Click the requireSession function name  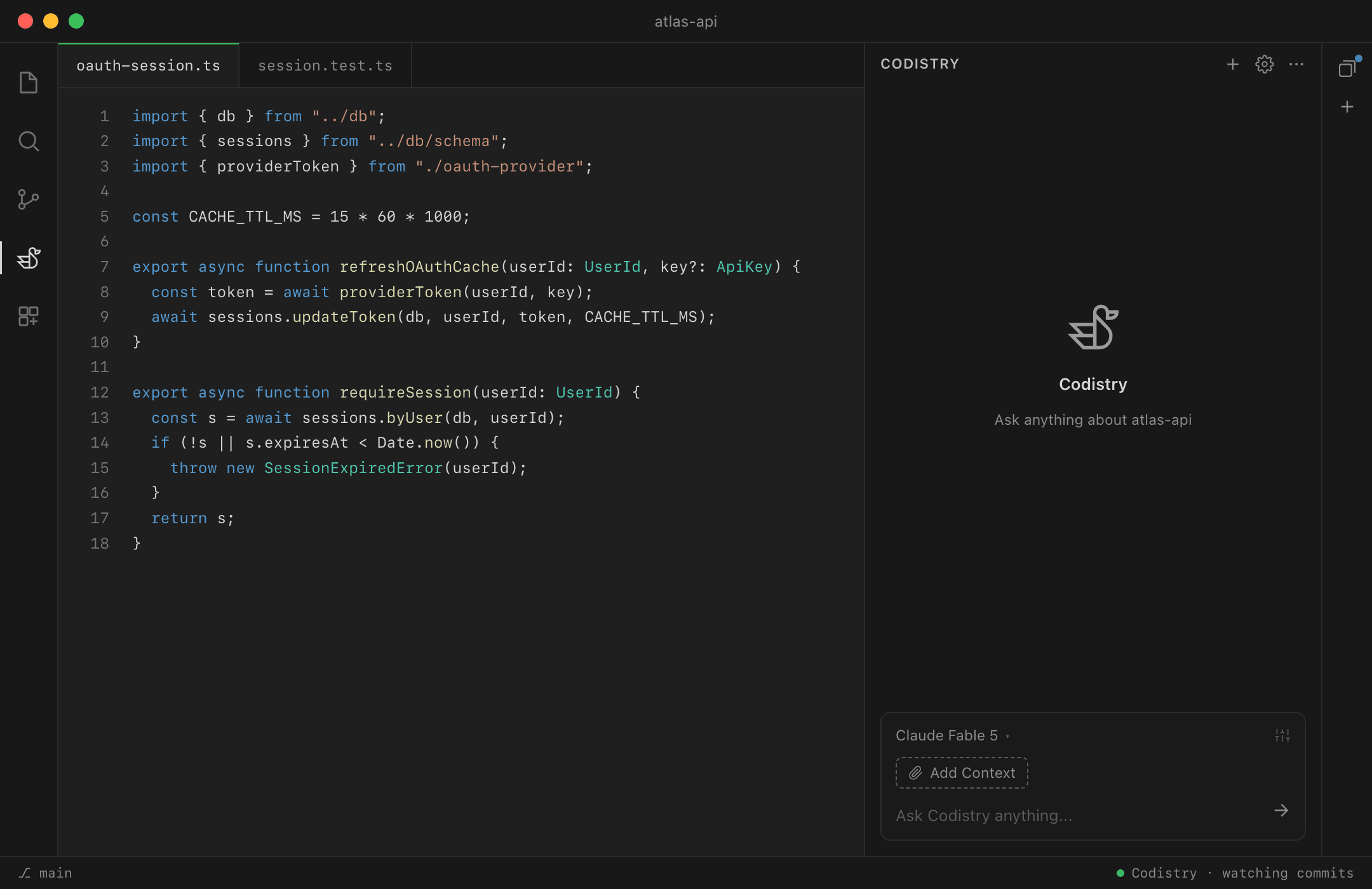[x=405, y=392]
